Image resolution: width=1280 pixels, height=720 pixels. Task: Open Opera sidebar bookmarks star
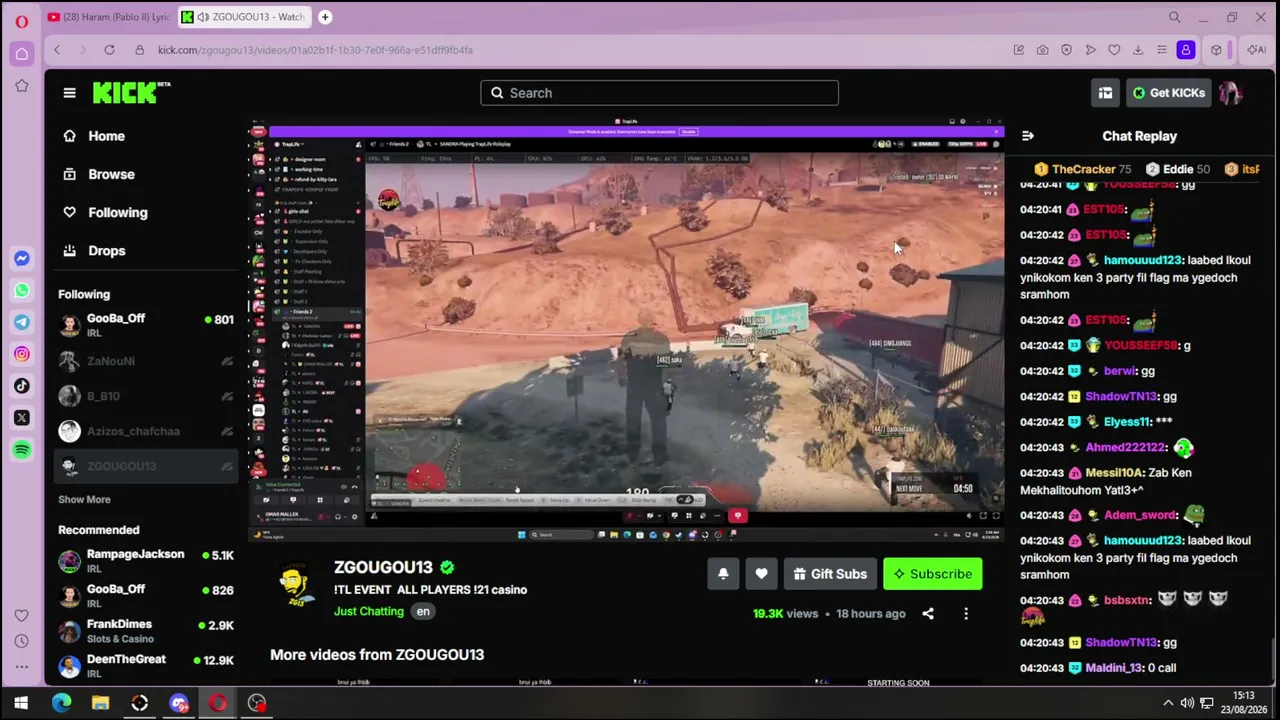(x=21, y=86)
